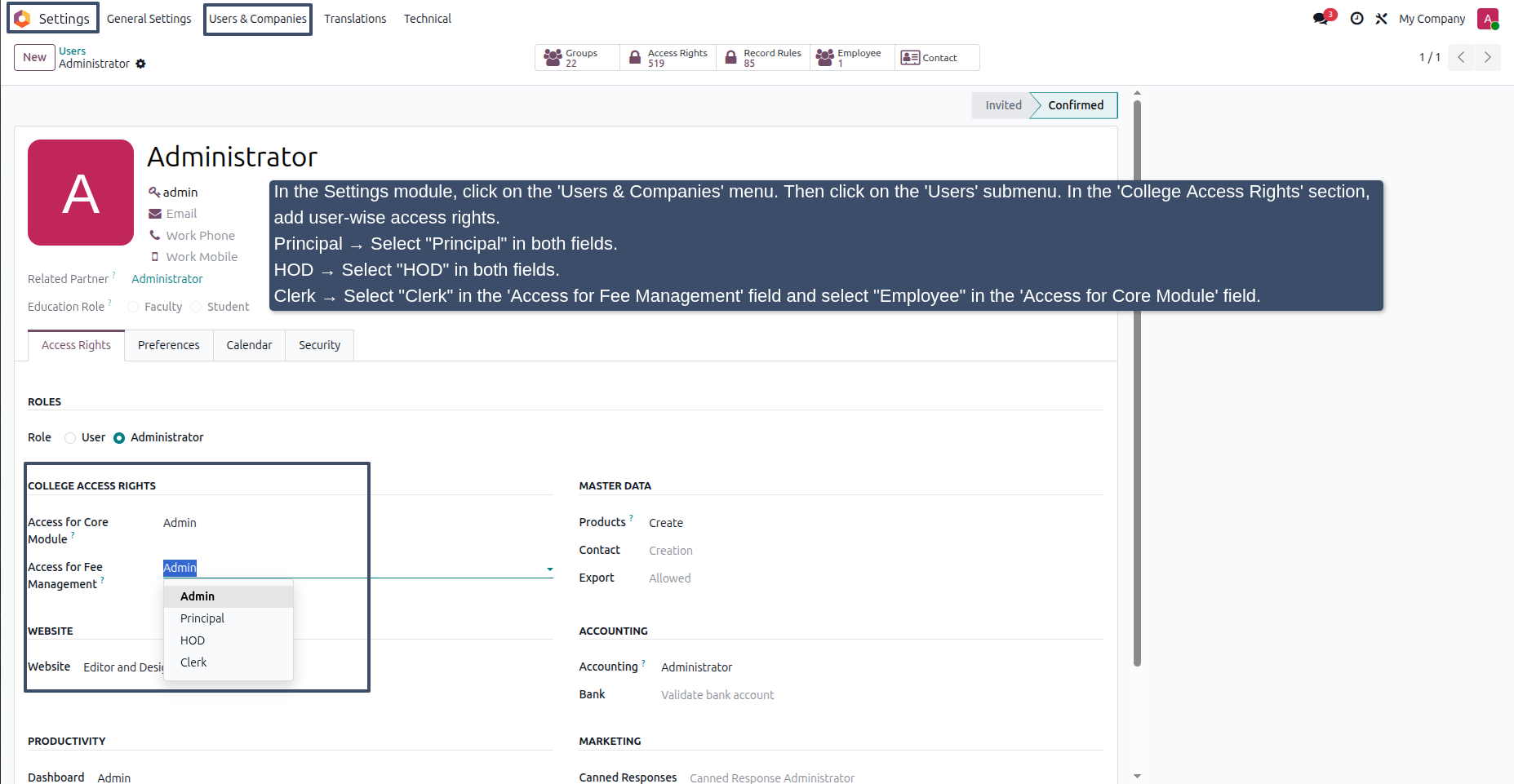Open the Administrator related partner link
This screenshot has width=1514, height=784.
click(x=167, y=279)
